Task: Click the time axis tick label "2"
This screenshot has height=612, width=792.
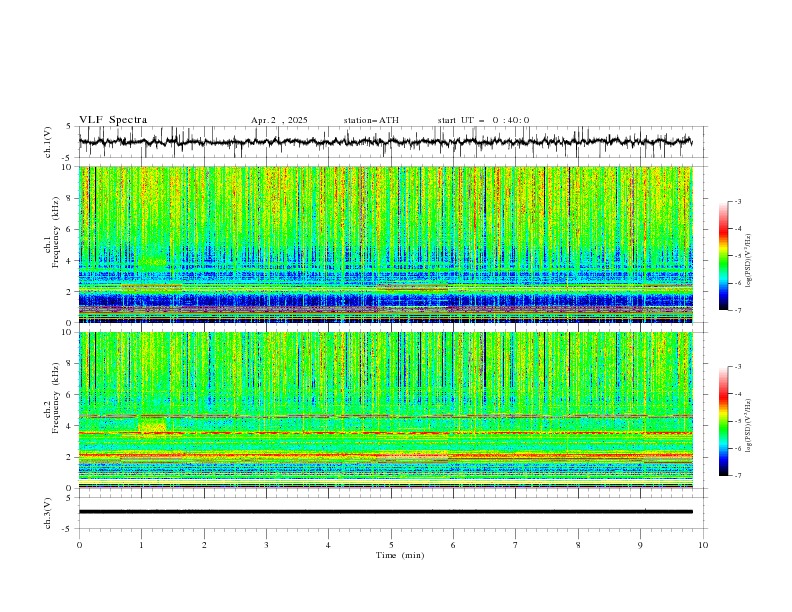Action: pos(204,545)
